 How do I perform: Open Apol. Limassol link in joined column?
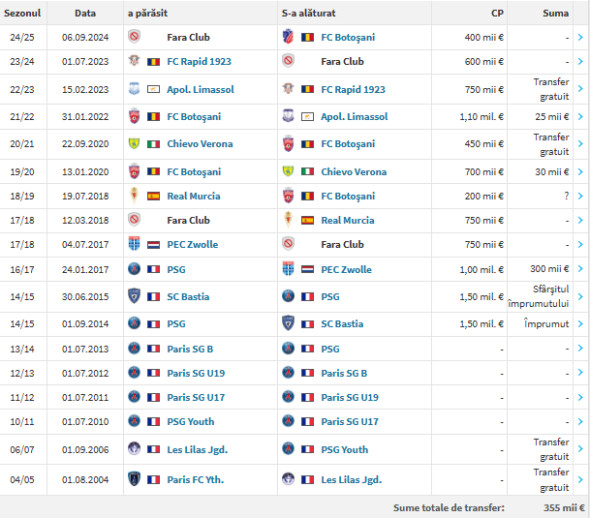(354, 117)
